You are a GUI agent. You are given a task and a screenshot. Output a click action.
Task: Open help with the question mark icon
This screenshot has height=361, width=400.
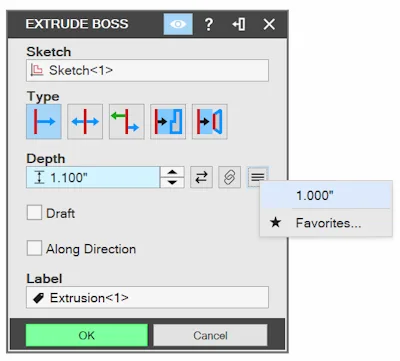209,24
